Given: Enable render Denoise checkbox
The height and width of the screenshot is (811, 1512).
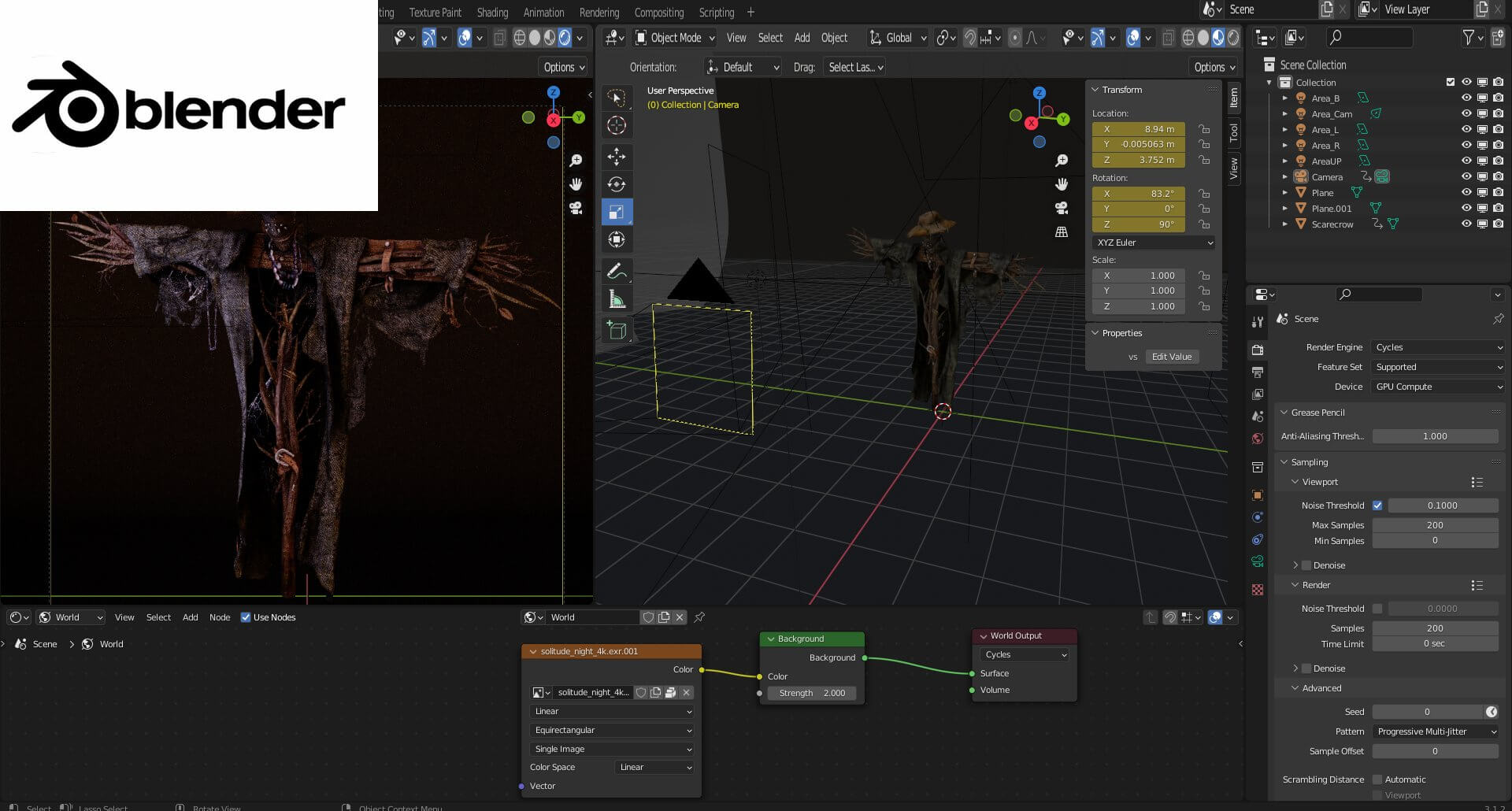Looking at the screenshot, I should [x=1306, y=668].
